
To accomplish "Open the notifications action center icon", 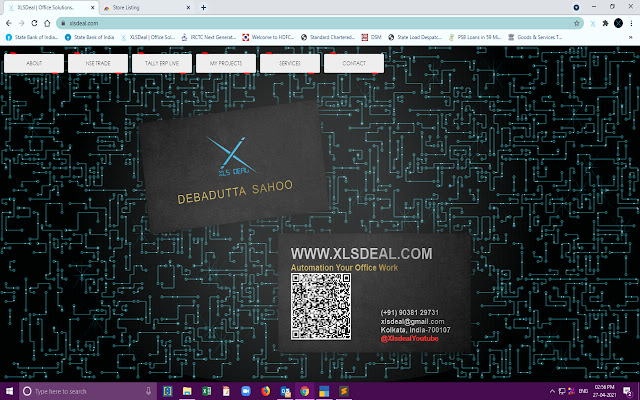I will coord(628,391).
